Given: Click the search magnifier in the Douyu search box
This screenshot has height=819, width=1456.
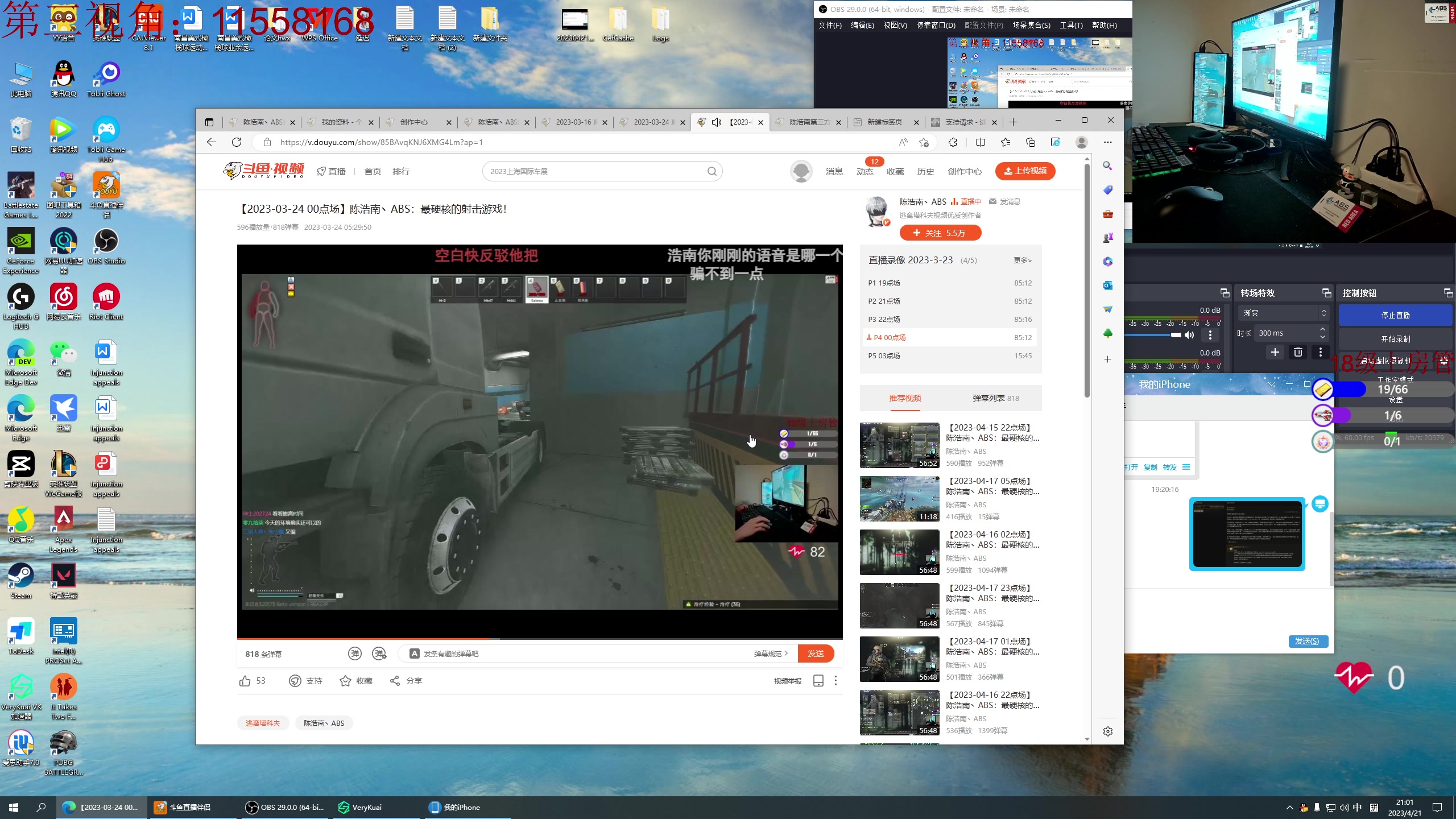Looking at the screenshot, I should coord(712,171).
